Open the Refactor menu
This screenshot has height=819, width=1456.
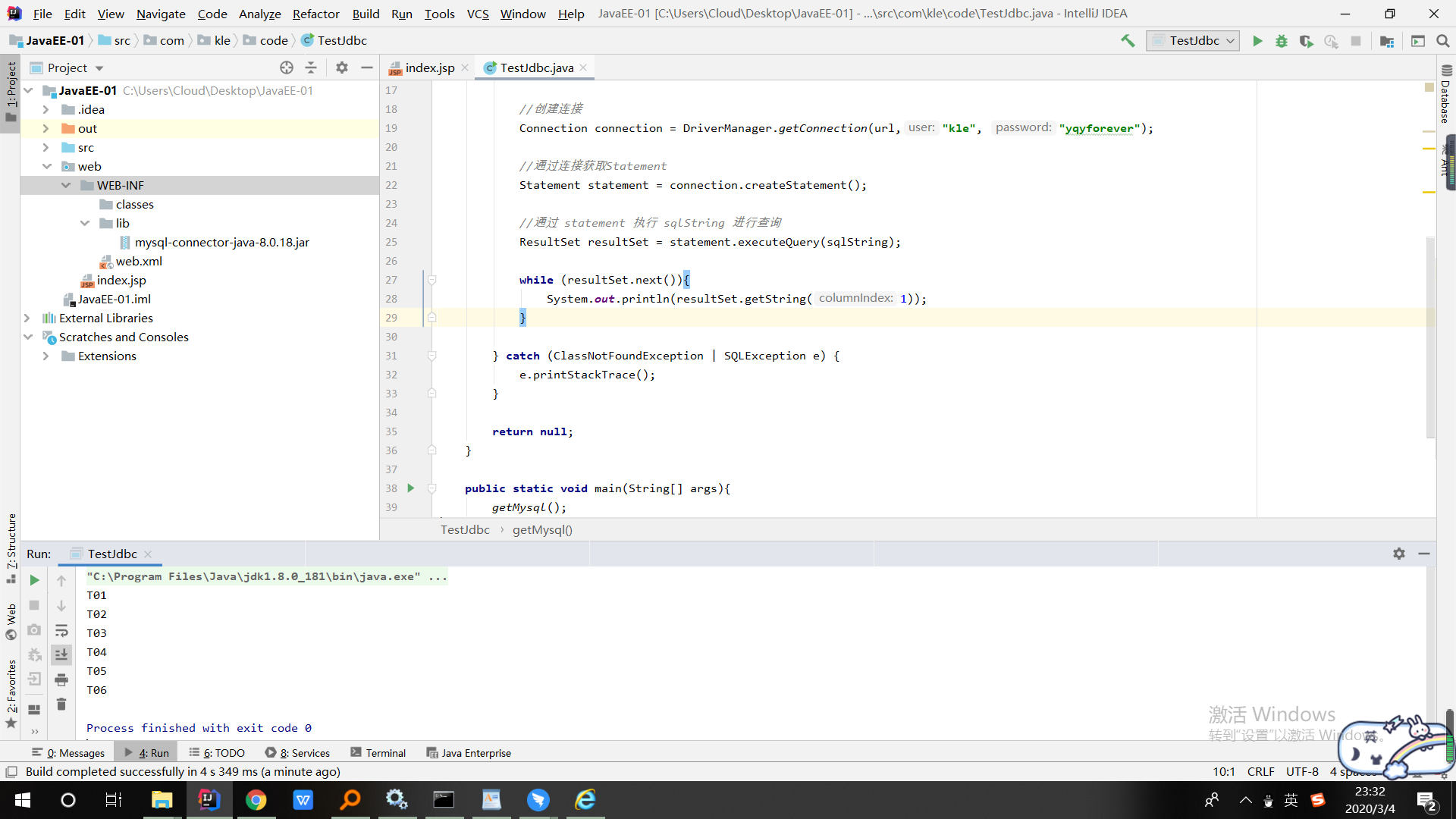click(x=315, y=14)
